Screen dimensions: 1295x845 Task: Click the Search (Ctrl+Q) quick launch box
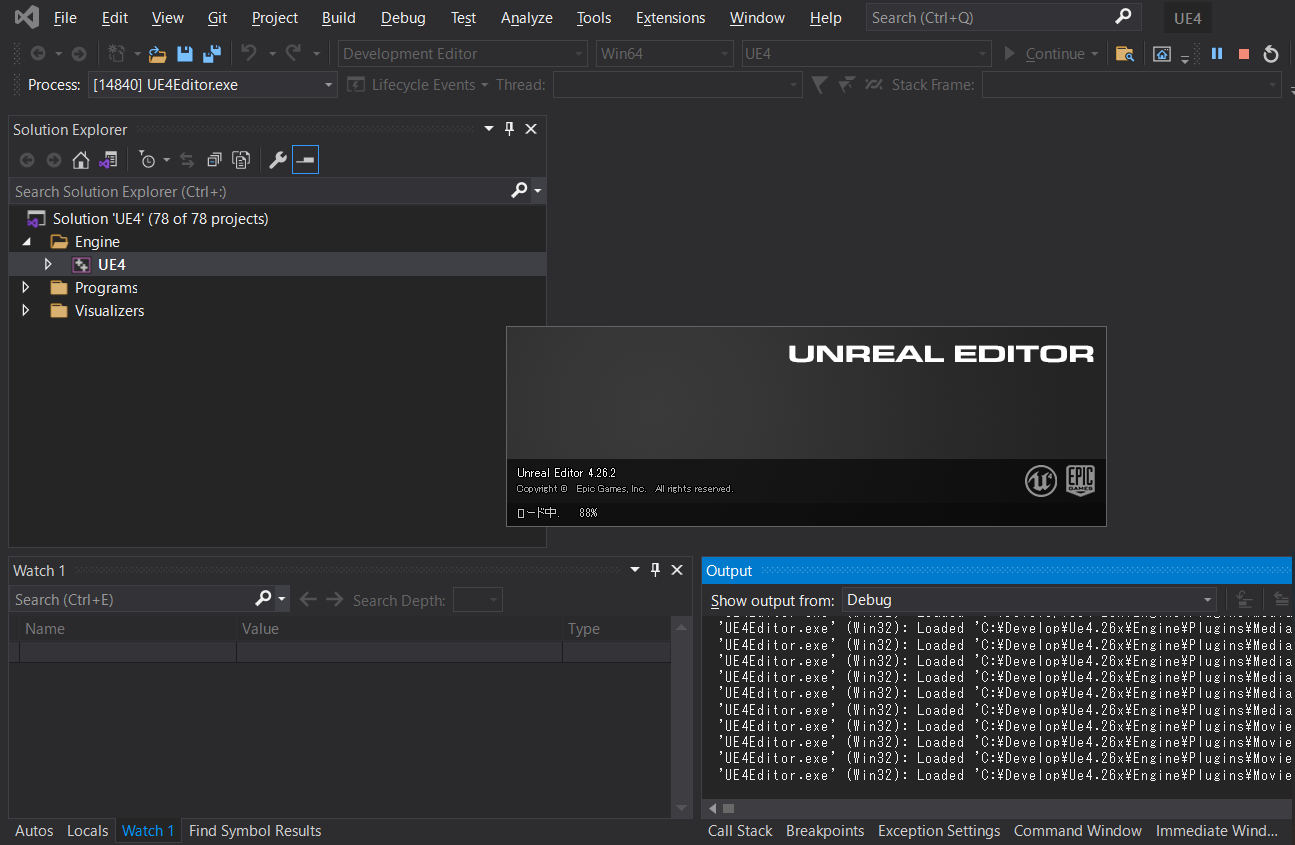coord(1002,18)
